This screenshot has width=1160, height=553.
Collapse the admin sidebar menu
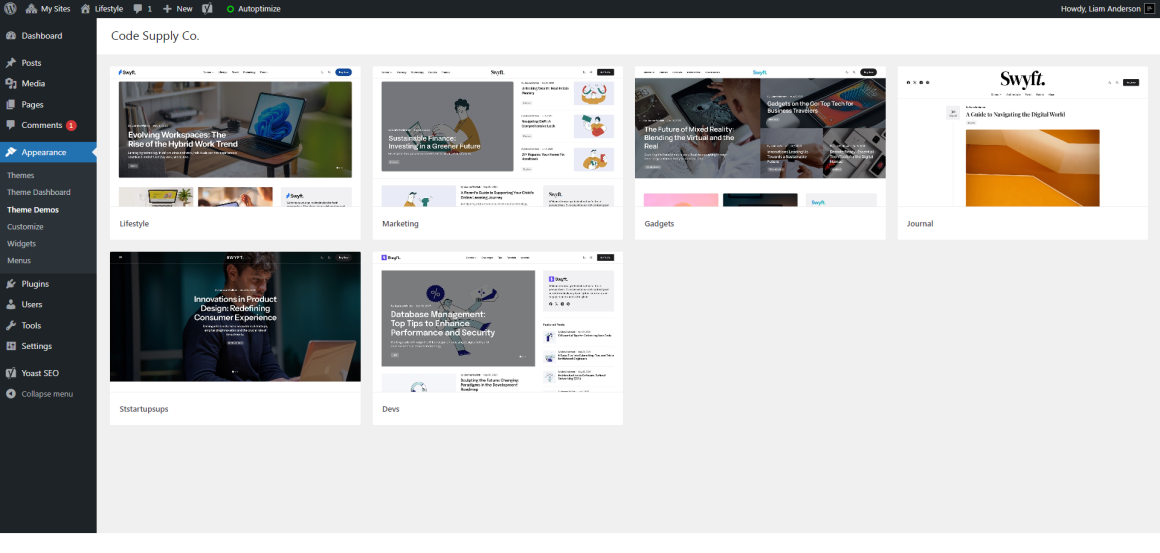(x=48, y=394)
